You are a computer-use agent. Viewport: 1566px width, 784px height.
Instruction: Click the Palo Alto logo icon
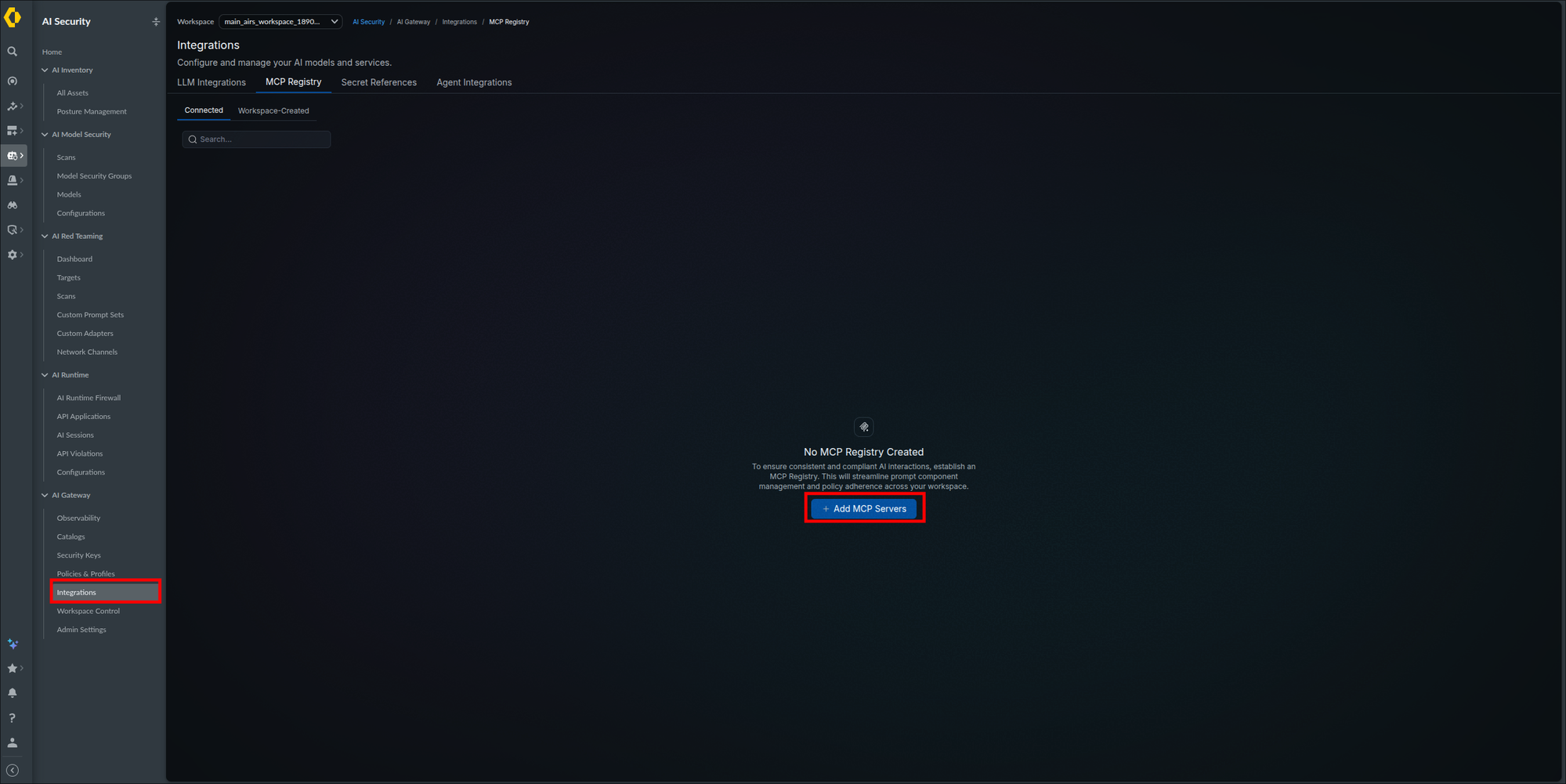click(13, 16)
